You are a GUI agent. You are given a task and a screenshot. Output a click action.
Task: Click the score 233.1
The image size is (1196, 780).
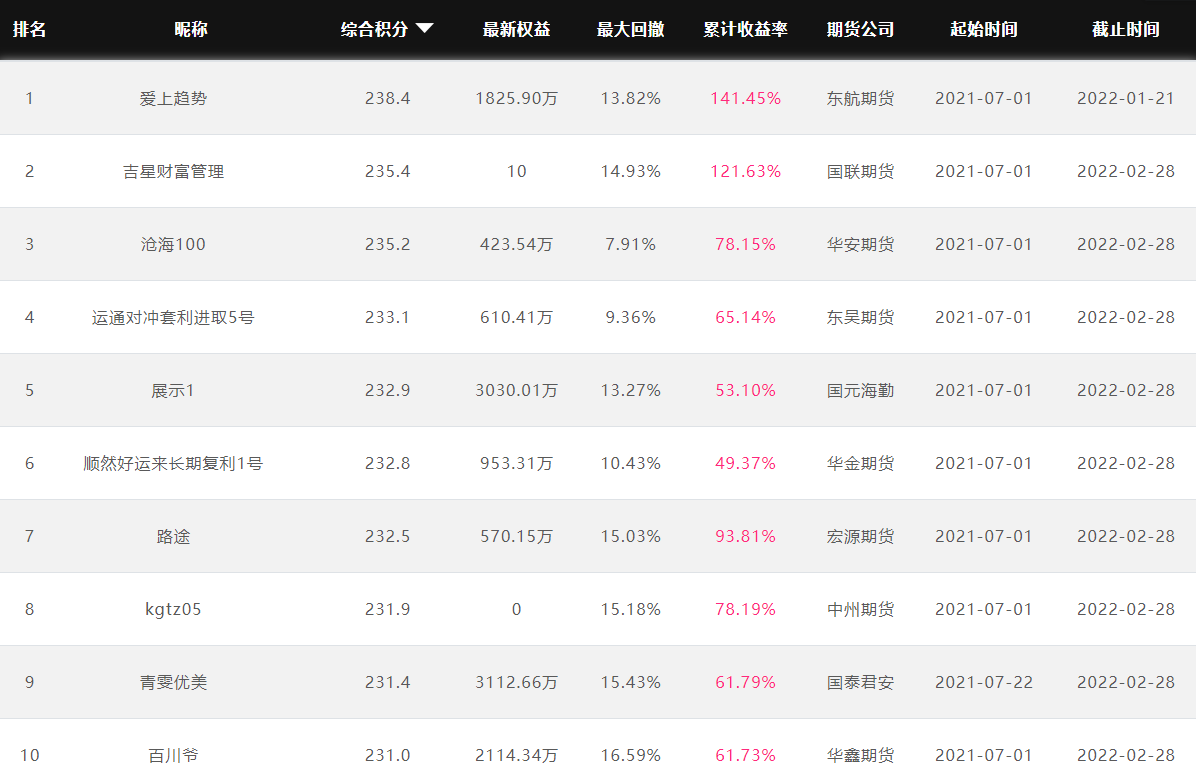coord(387,317)
